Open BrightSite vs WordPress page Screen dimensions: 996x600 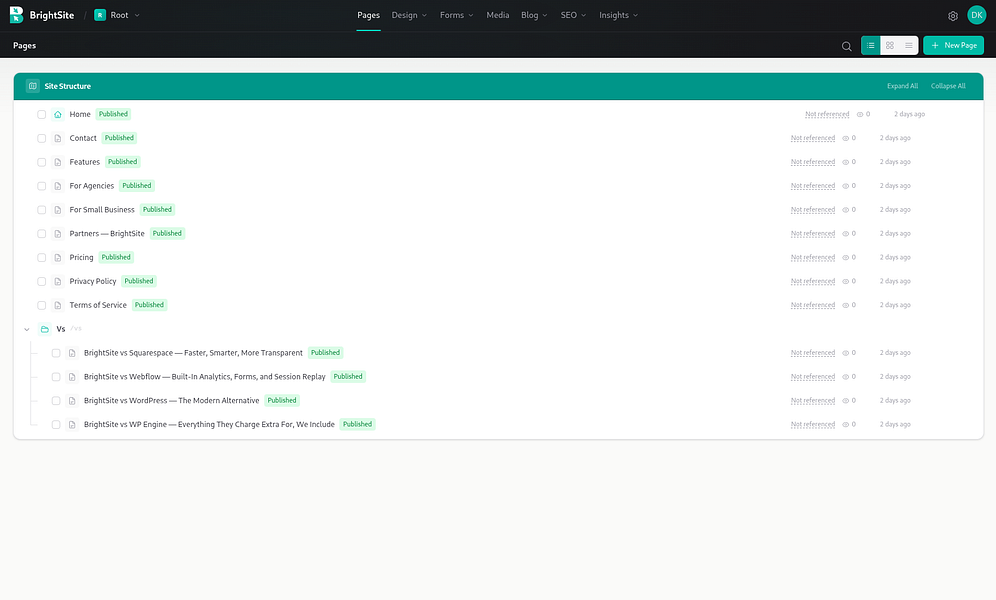[172, 401]
